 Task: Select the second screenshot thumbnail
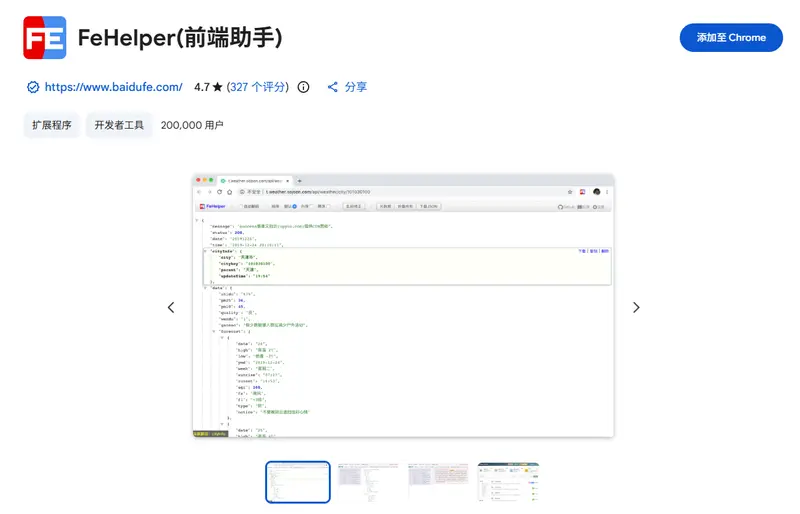click(368, 482)
